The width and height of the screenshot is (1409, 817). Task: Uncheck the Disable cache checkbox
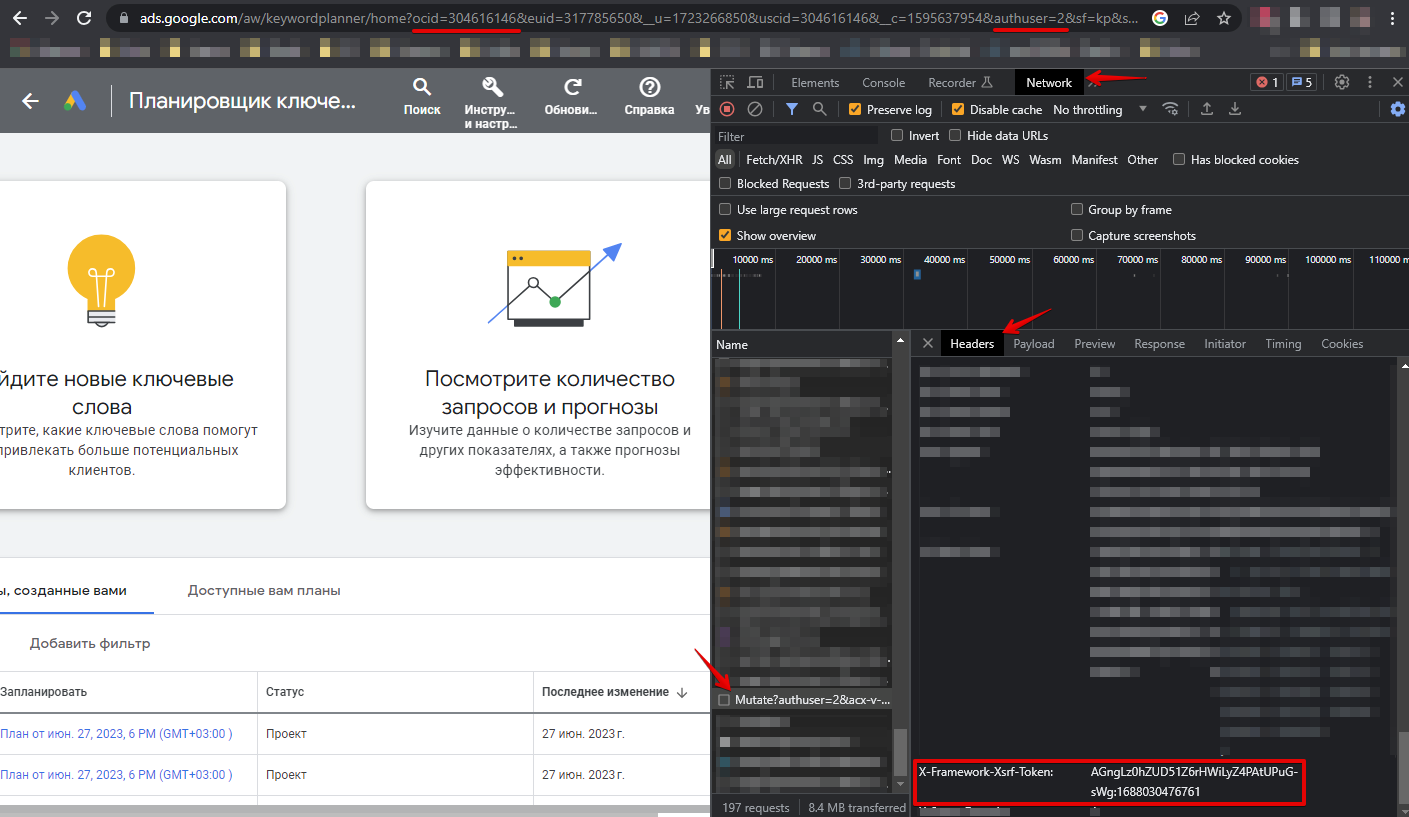pos(958,110)
